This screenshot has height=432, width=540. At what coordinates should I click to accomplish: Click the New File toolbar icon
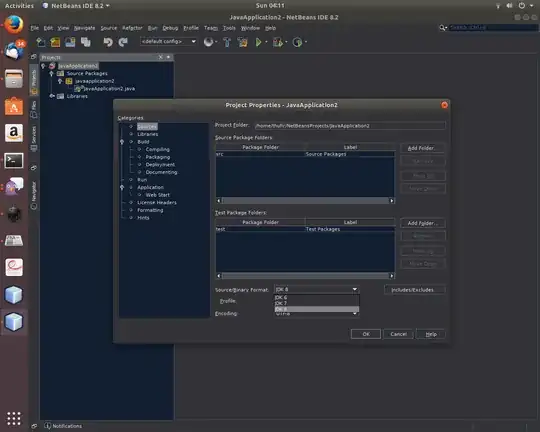[41, 42]
